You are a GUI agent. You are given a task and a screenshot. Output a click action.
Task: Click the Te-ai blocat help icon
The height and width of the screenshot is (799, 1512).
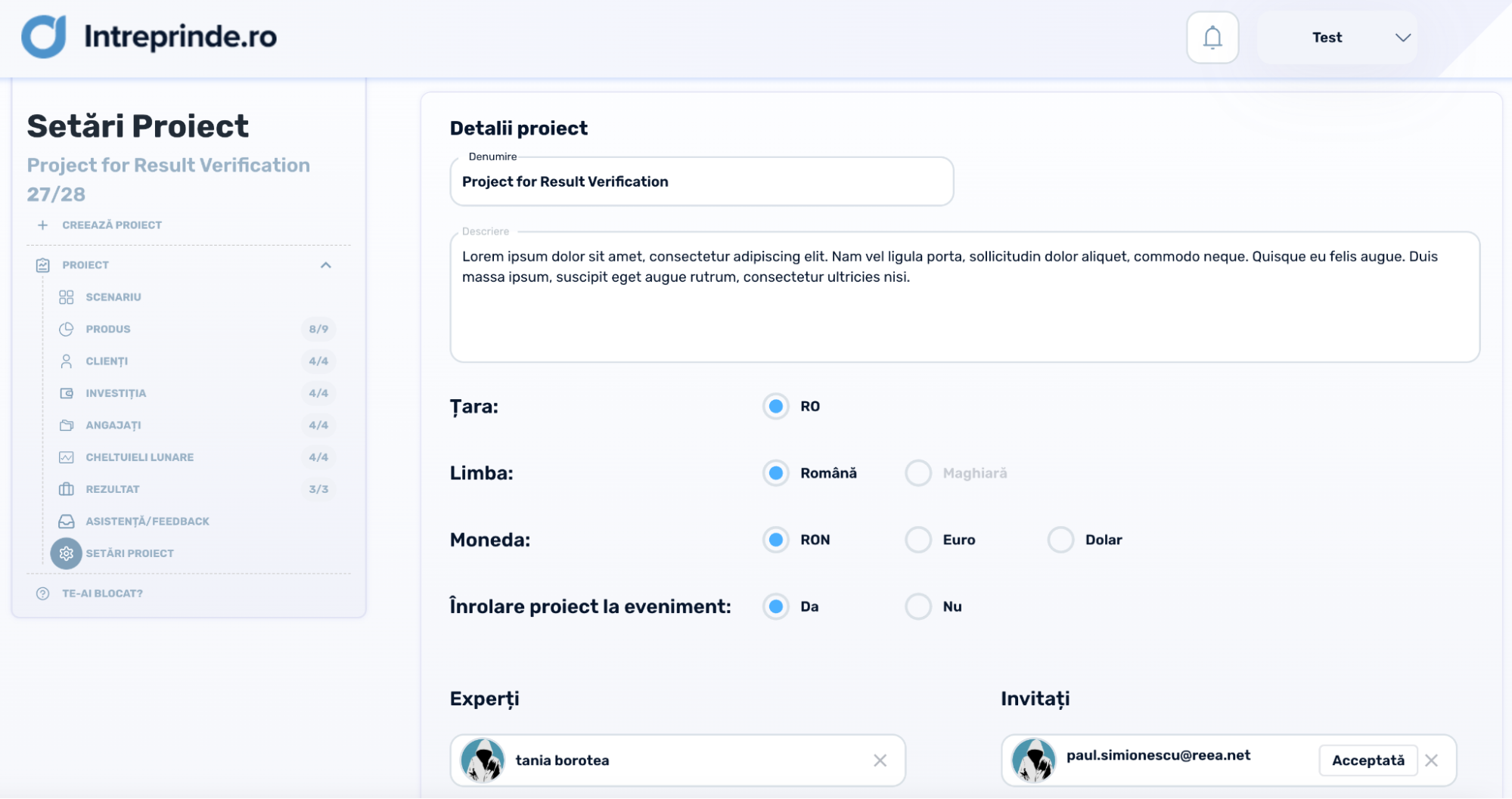[43, 593]
